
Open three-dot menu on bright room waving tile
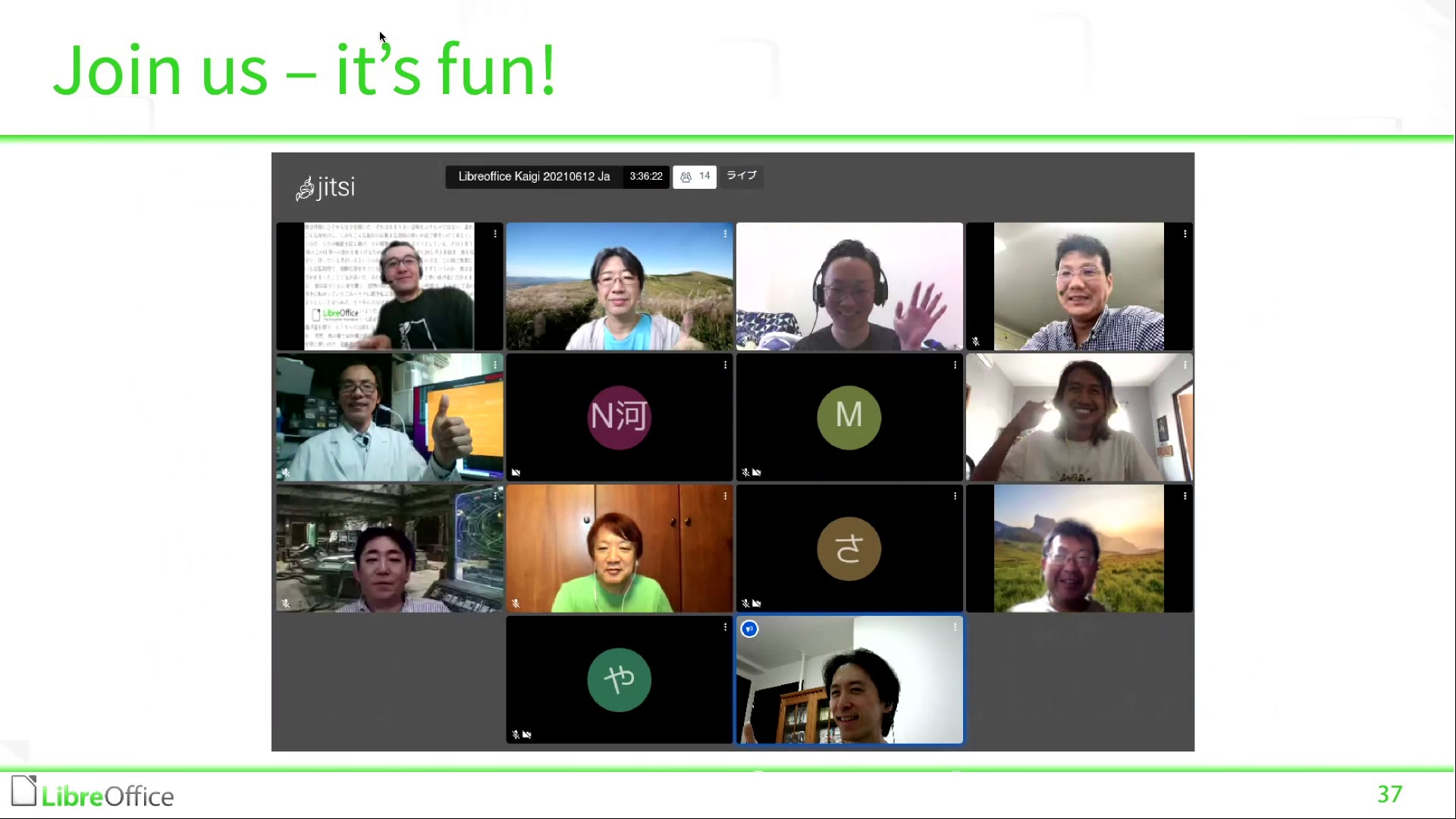[x=1185, y=366]
